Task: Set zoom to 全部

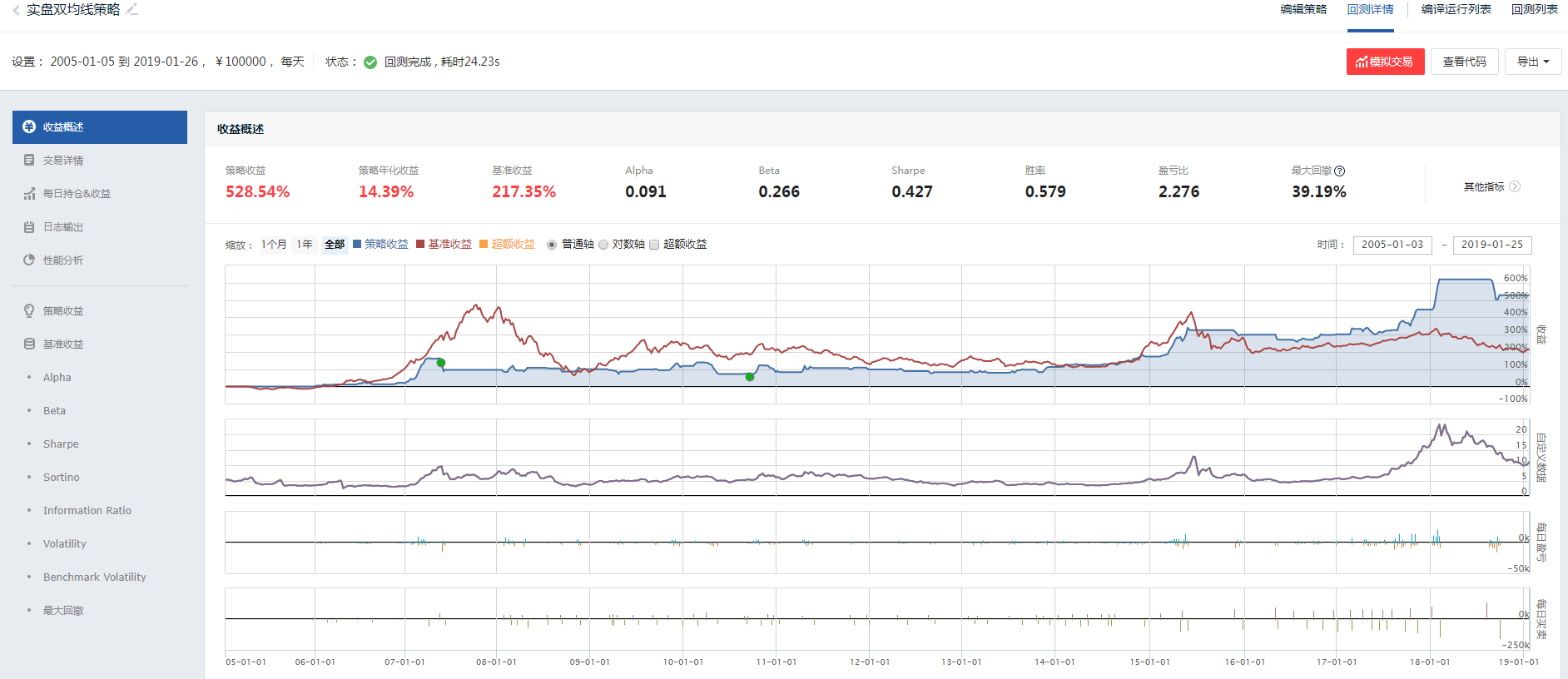Action: [x=335, y=244]
